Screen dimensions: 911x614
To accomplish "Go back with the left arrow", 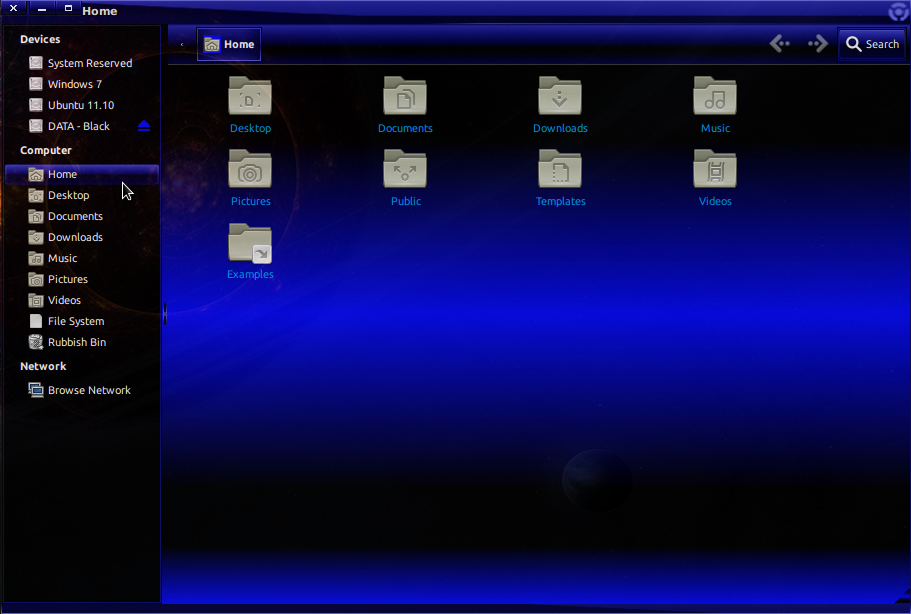I will click(x=780, y=44).
